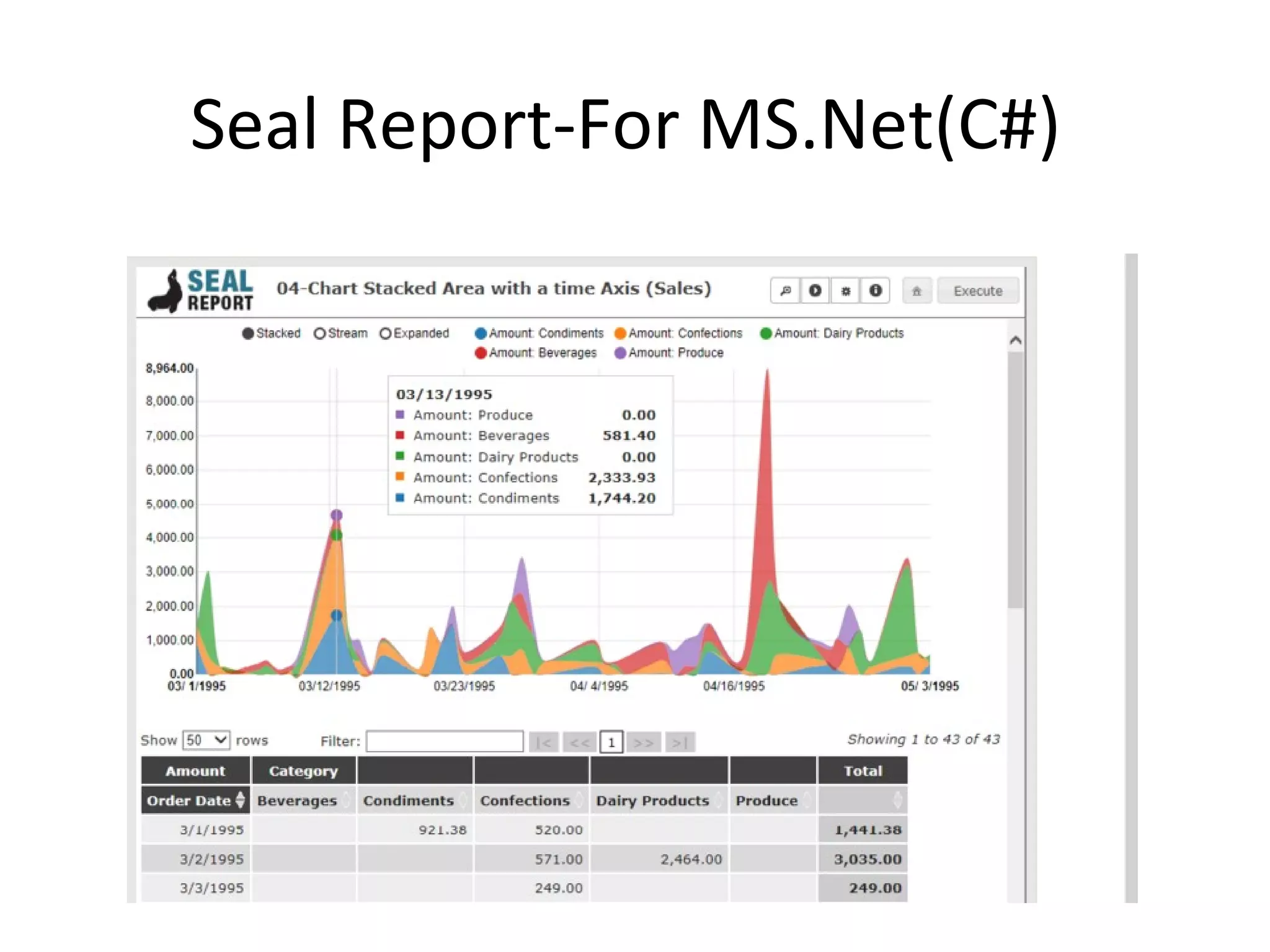Viewport: 1270px width, 952px height.
Task: Sort by Dairy Products column header
Action: pyautogui.click(x=659, y=800)
